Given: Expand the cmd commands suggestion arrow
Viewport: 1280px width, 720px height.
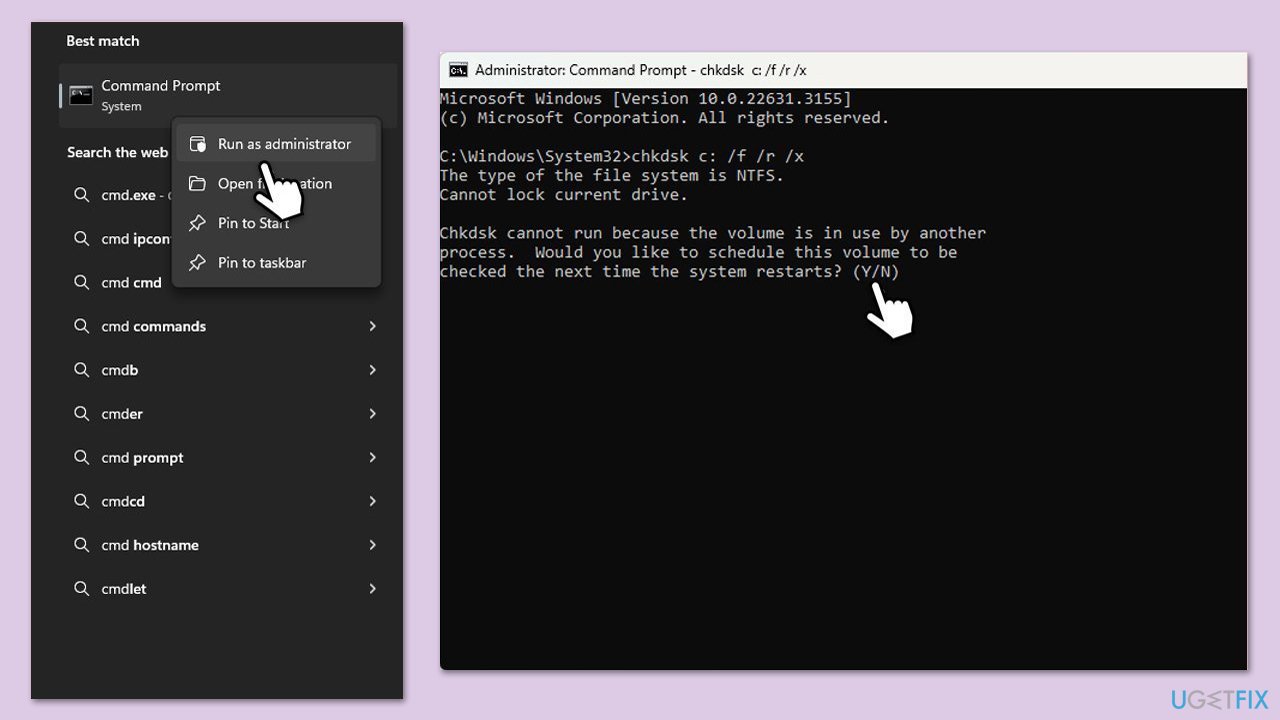Looking at the screenshot, I should (372, 326).
